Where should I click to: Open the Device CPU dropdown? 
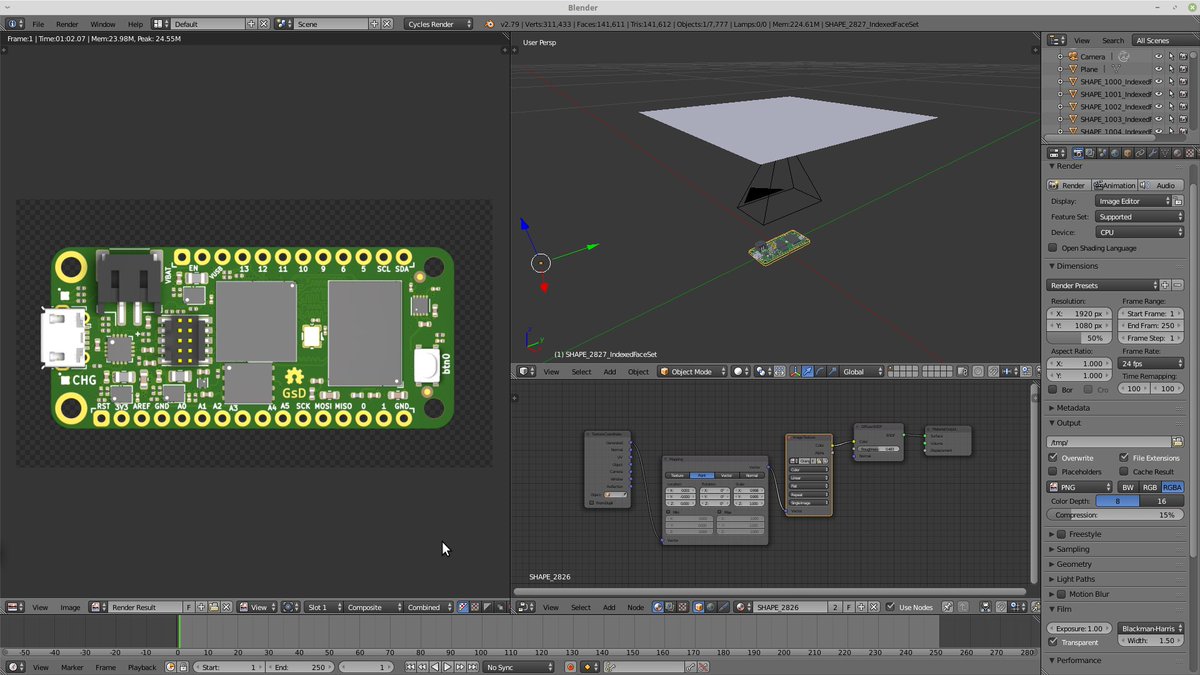pos(1140,232)
